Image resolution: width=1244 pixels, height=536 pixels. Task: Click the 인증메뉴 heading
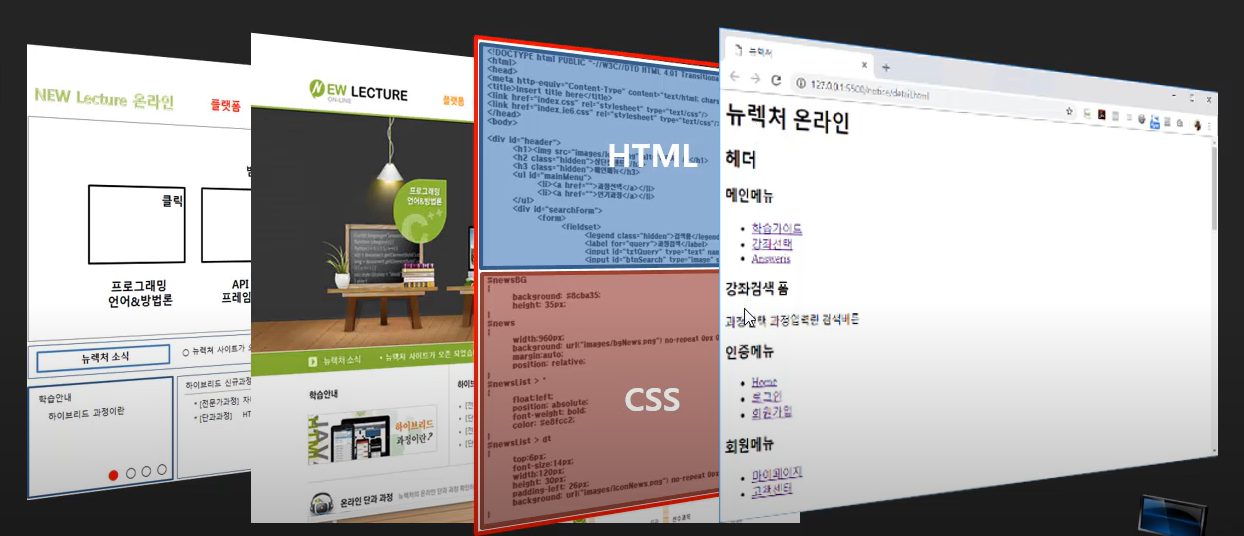click(x=750, y=351)
